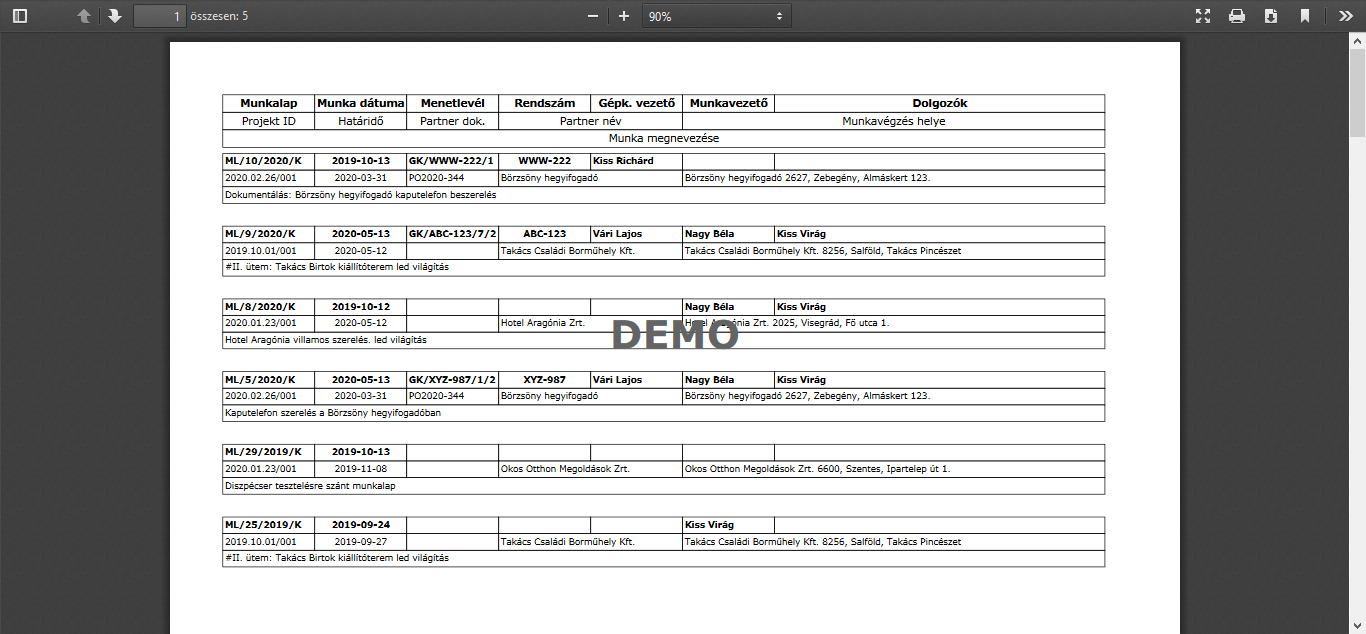
Task: Zoom in with the plus button
Action: [624, 16]
